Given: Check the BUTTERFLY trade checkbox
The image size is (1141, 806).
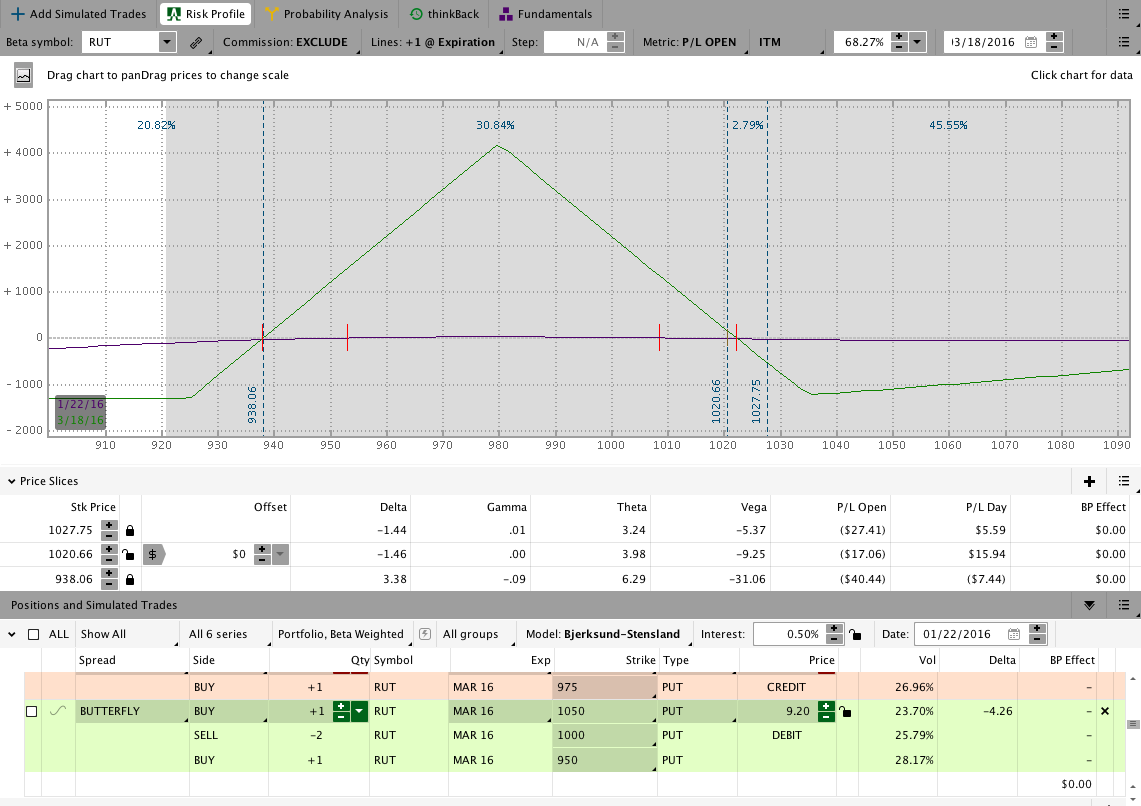Looking at the screenshot, I should 31,711.
